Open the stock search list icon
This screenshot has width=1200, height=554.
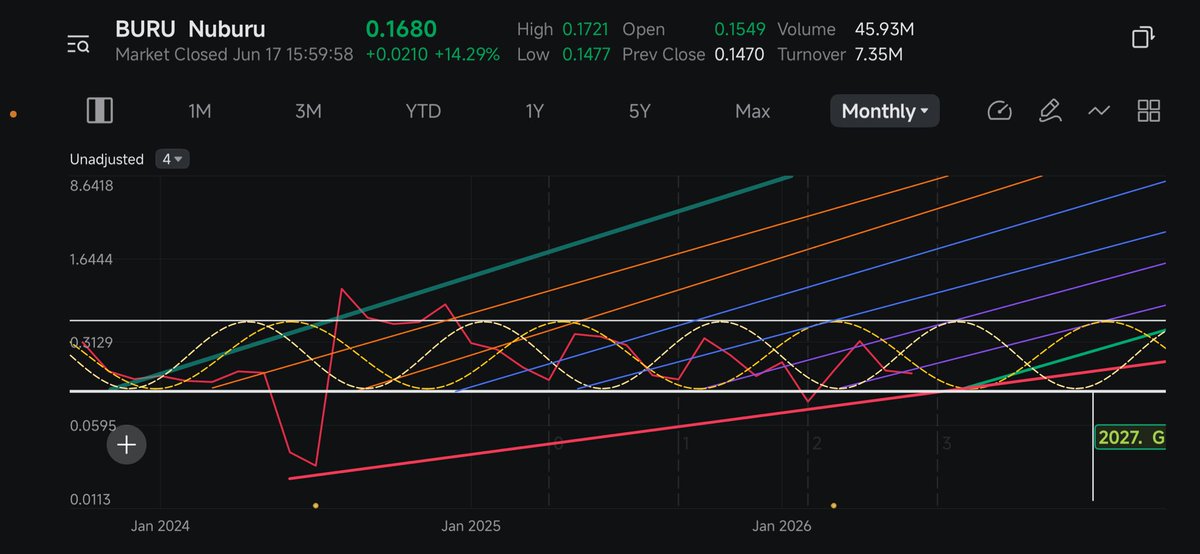(x=78, y=43)
